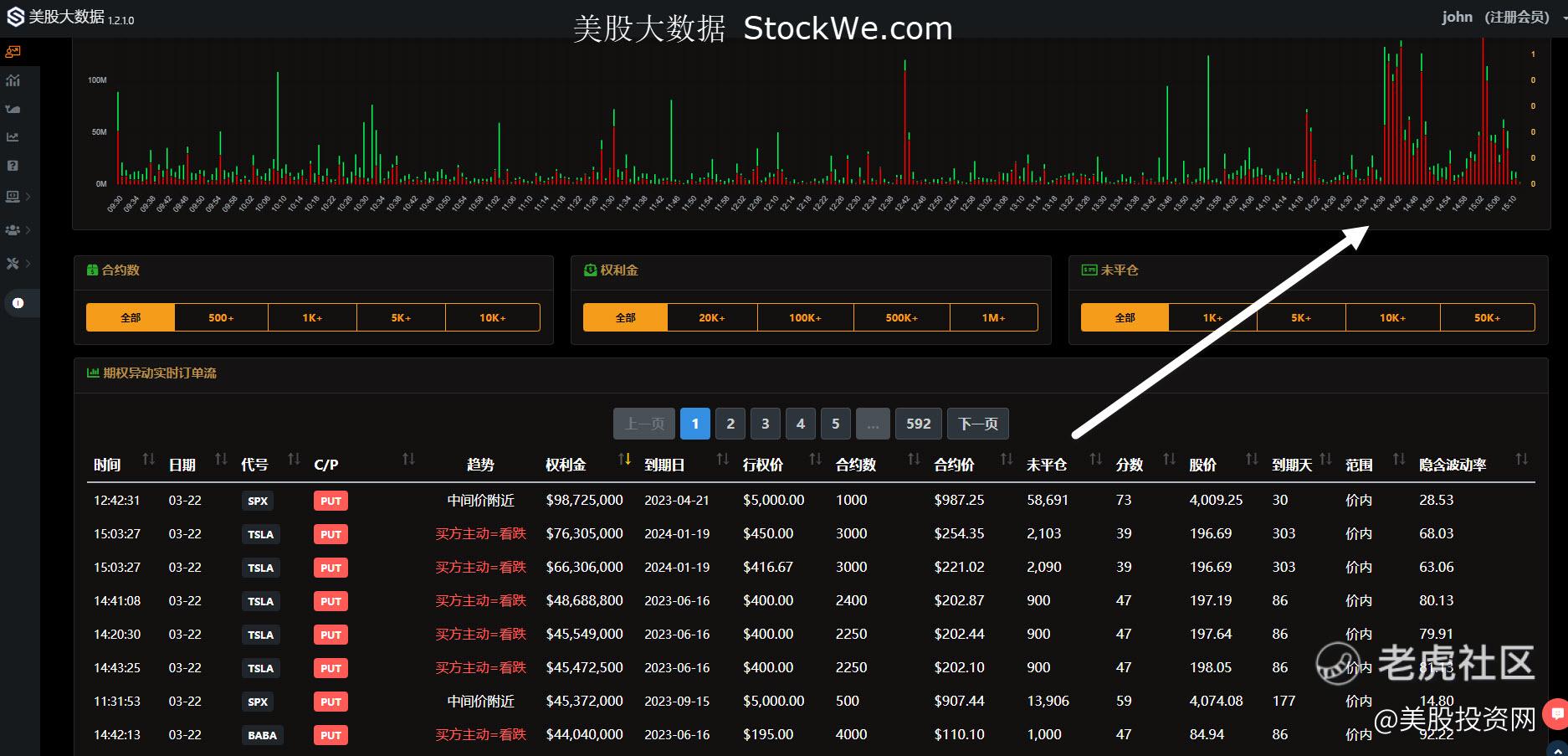Click the 合约价 column sort arrows
This screenshot has height=756, width=1568.
1007,459
